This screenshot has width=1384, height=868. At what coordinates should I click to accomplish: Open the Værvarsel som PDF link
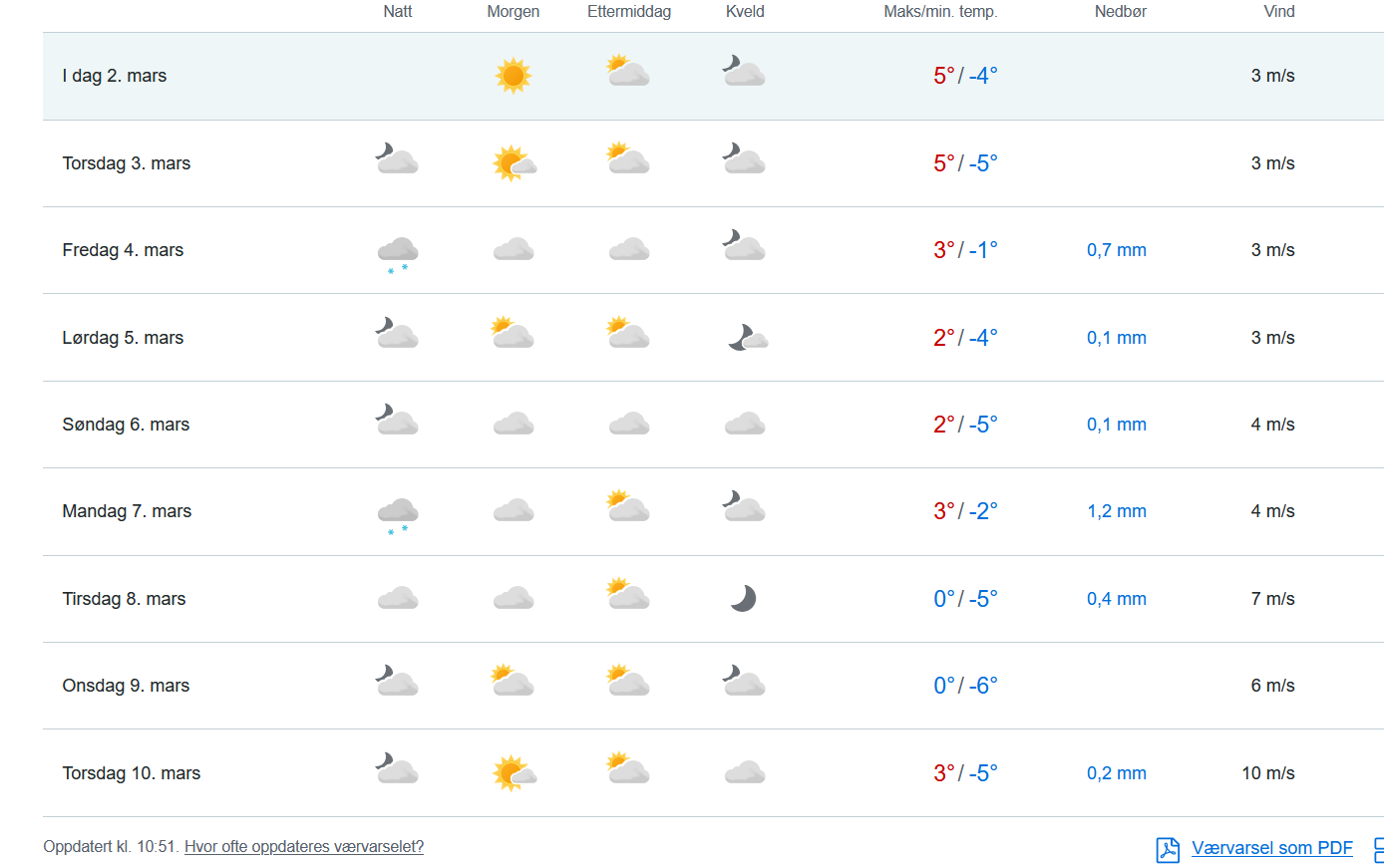coord(1271,848)
